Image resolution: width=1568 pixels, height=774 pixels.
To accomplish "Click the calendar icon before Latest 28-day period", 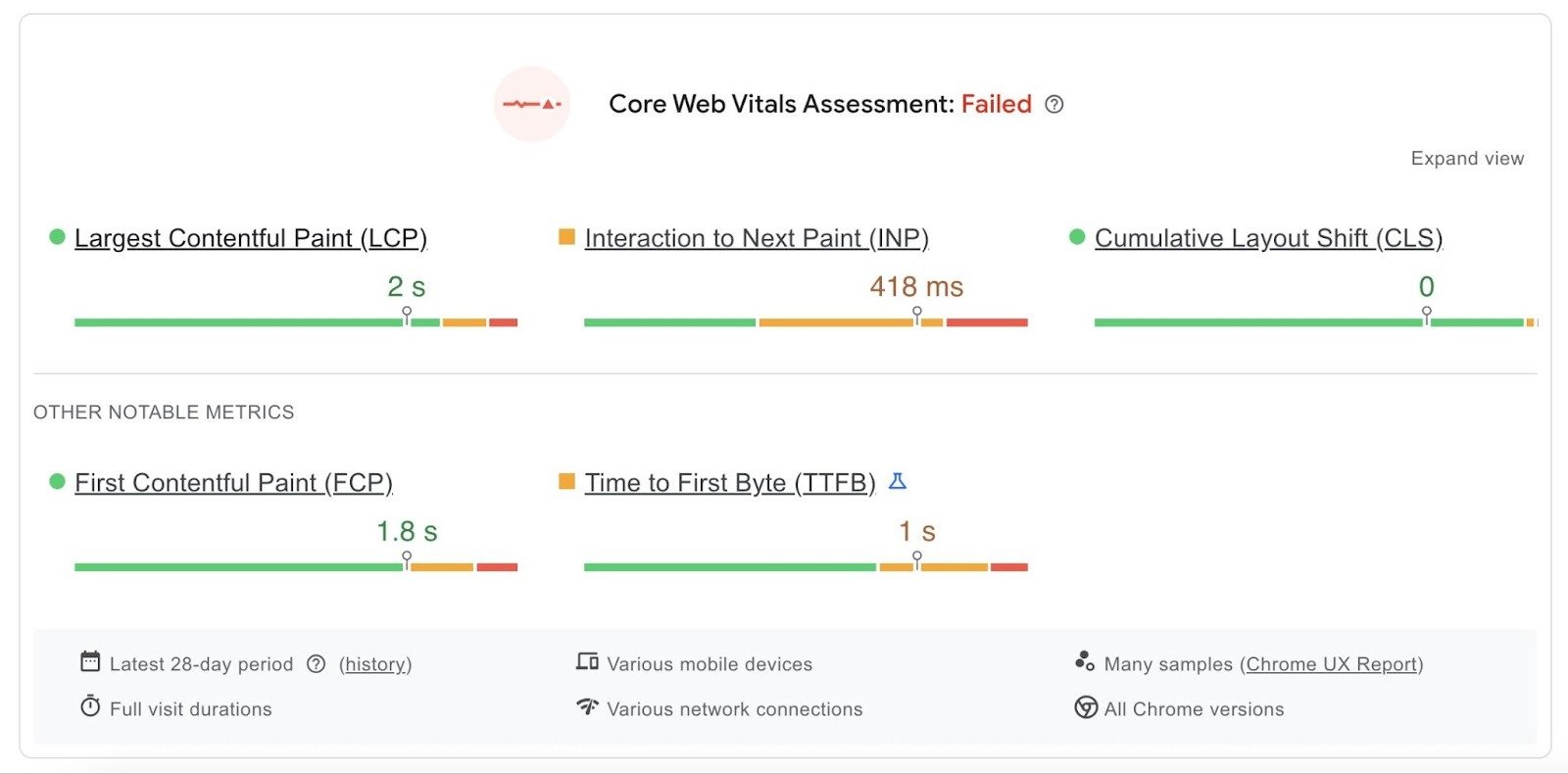I will coord(90,662).
